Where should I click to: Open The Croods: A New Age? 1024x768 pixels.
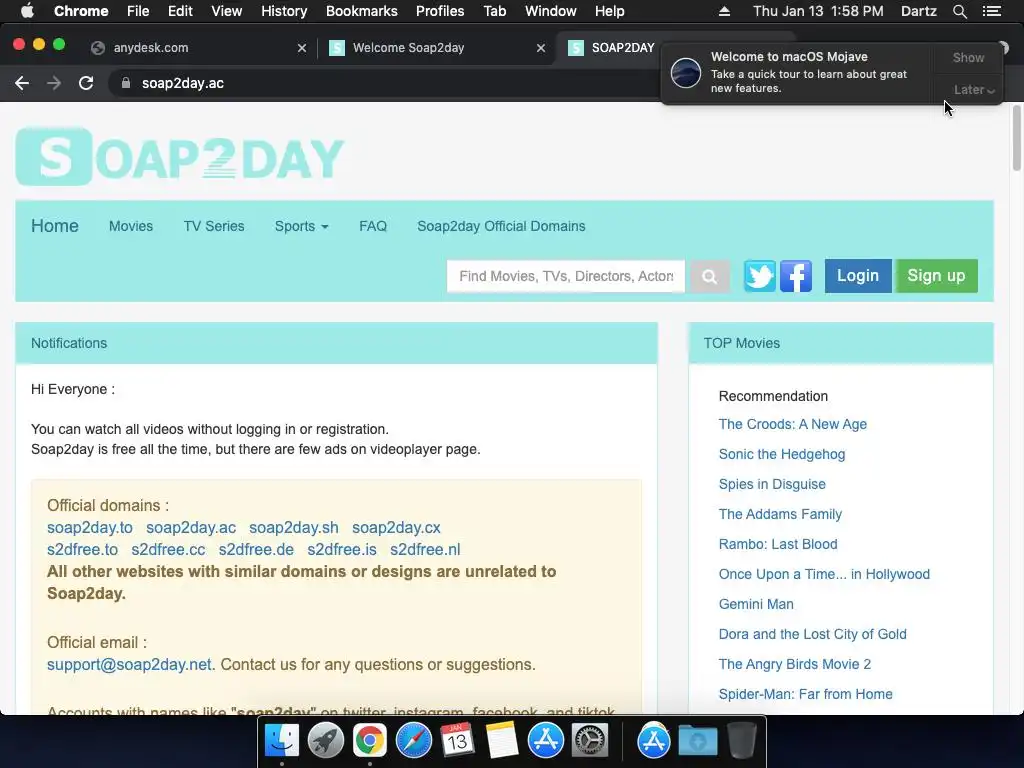pyautogui.click(x=793, y=424)
